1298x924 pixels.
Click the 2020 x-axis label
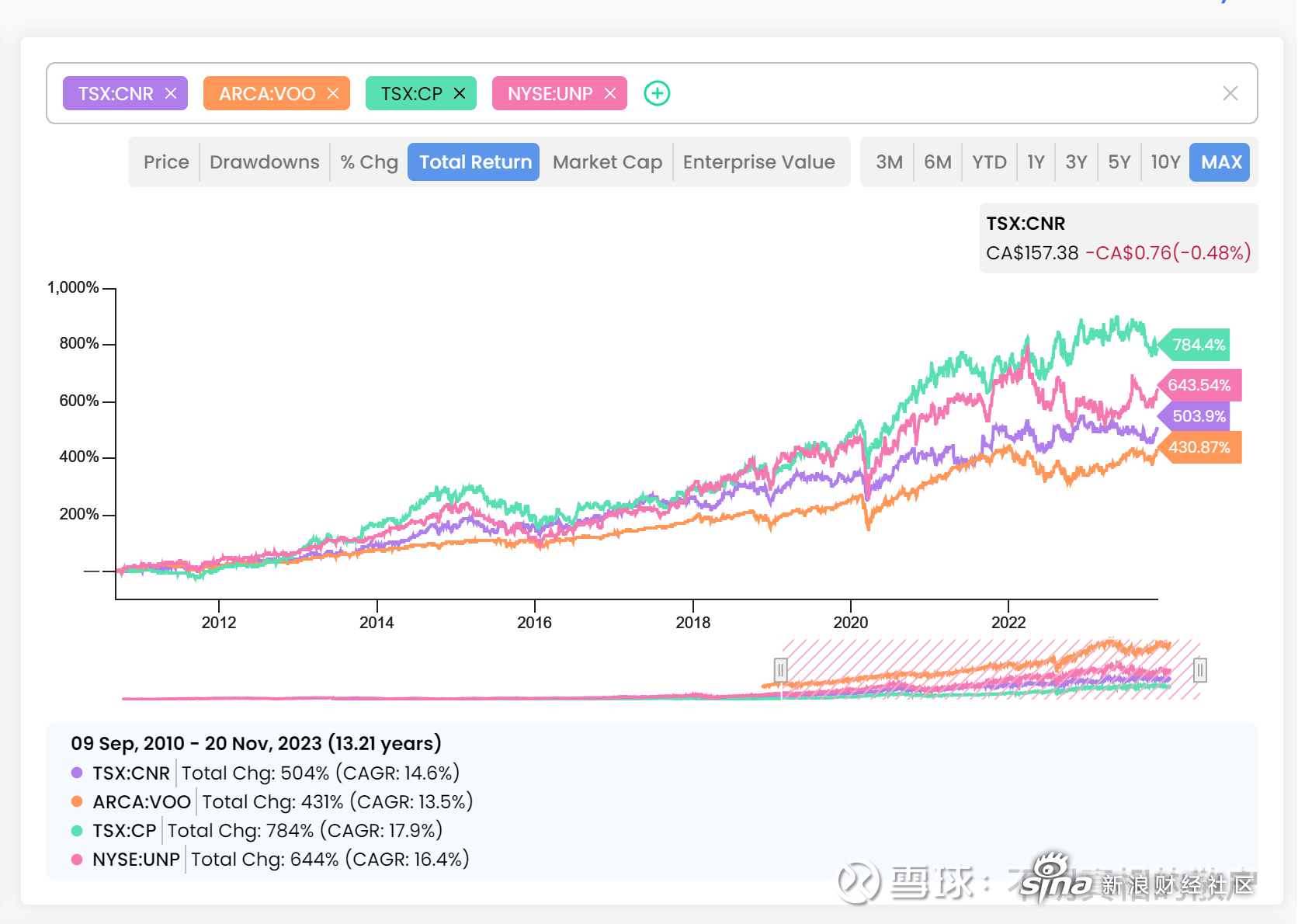pos(850,622)
